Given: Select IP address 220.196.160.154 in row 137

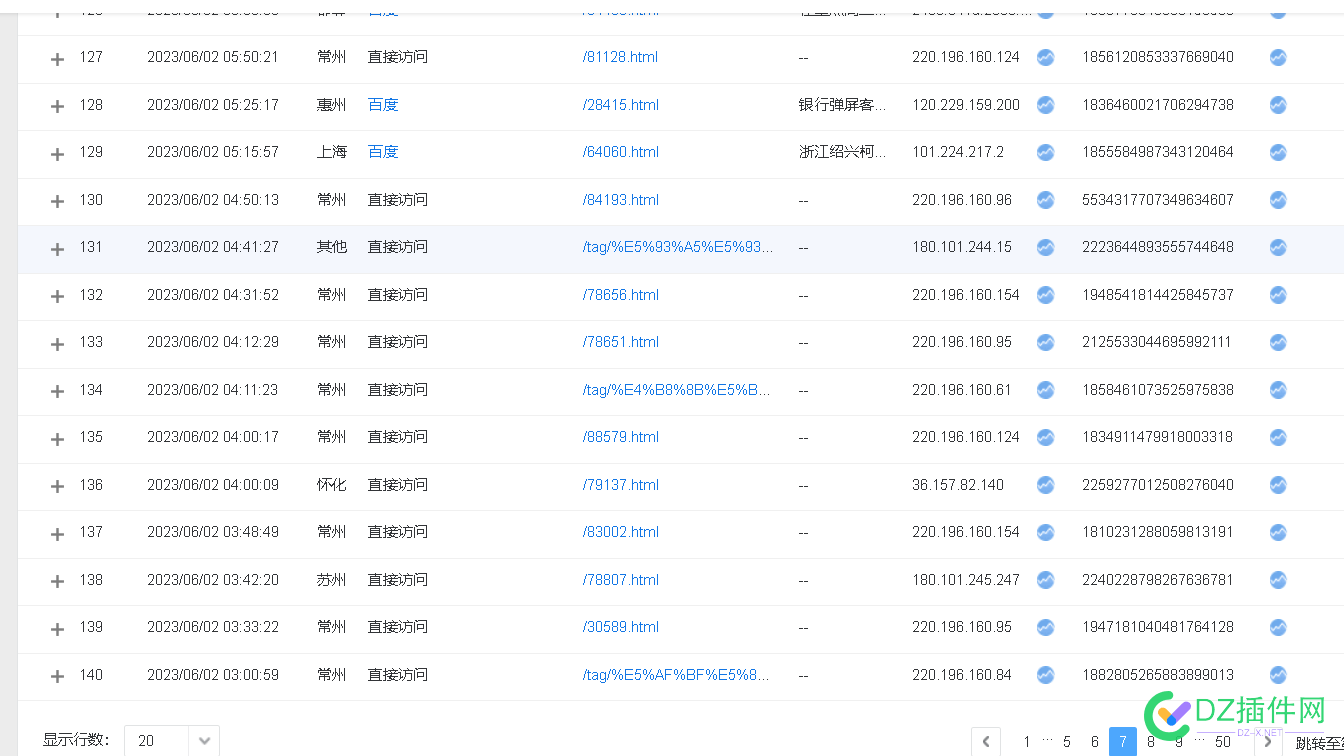Looking at the screenshot, I should (966, 532).
